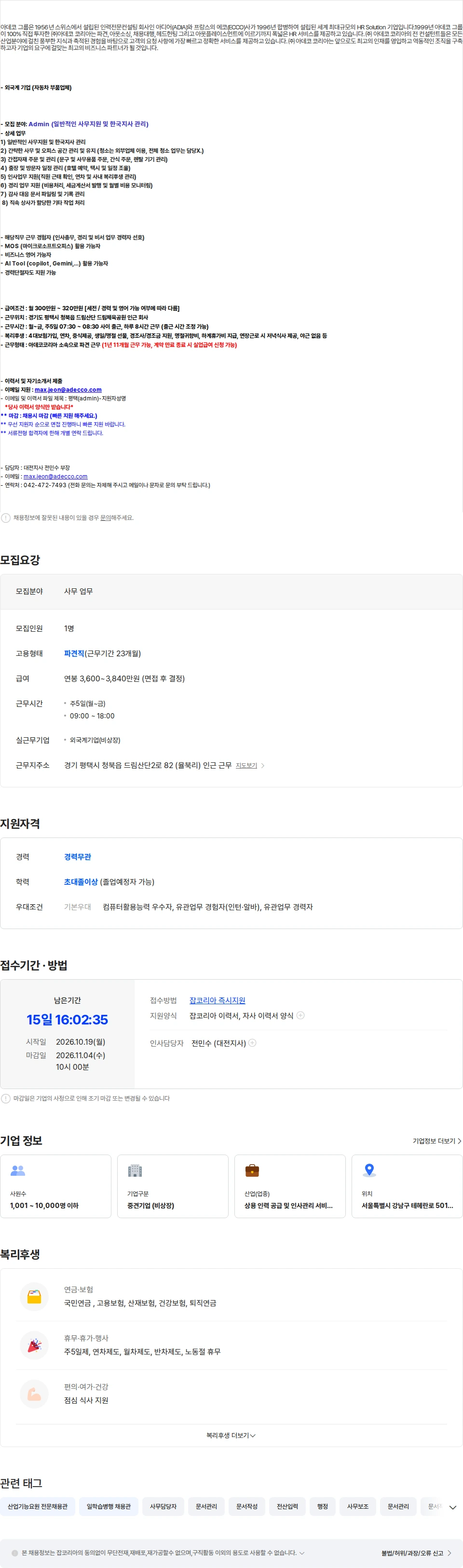Click the salary text 연봉 3,600~3,840만원
Viewport: 463px width, 1568px height.
pyautogui.click(x=124, y=678)
